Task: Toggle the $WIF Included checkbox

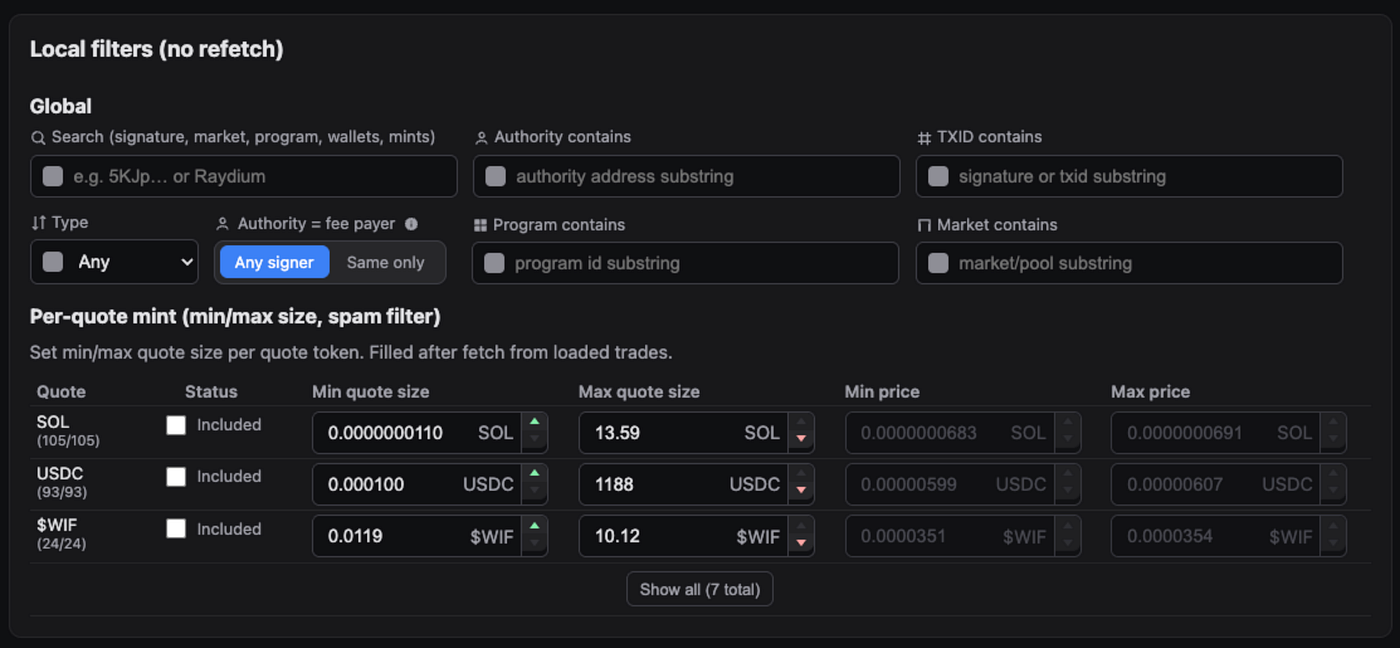Action: pos(176,529)
